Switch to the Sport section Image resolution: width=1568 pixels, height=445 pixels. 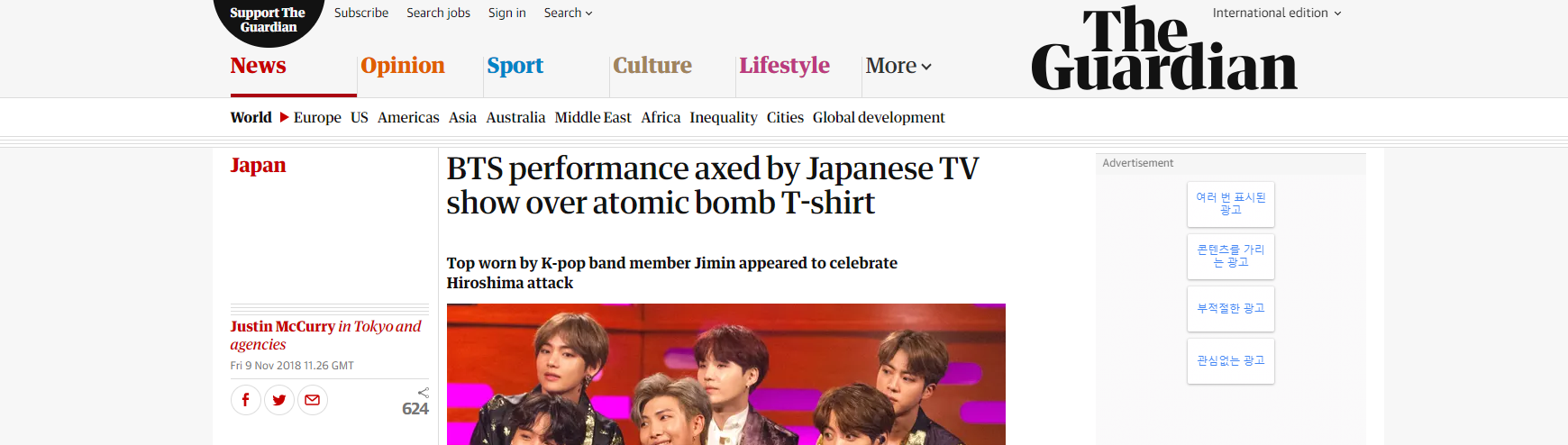tap(515, 66)
